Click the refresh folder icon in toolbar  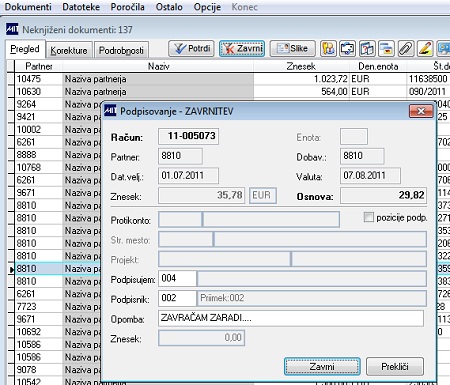[x=347, y=49]
